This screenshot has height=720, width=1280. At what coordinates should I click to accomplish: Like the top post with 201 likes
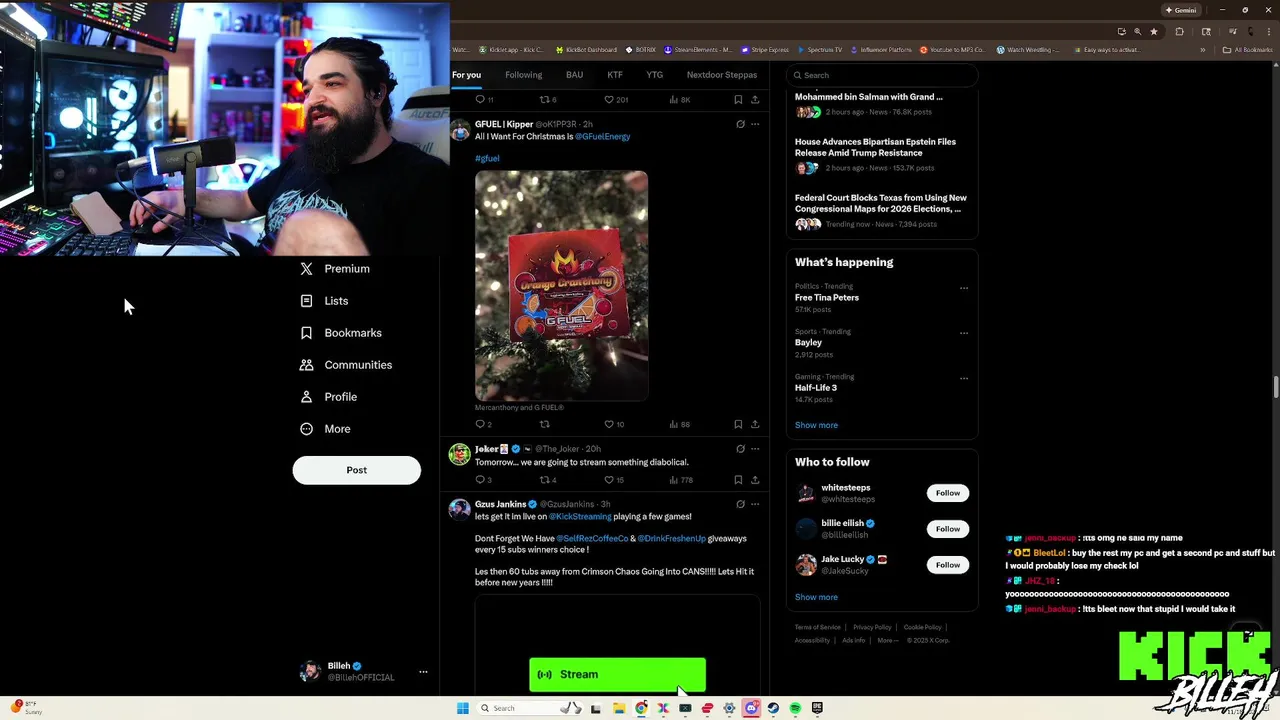[616, 100]
